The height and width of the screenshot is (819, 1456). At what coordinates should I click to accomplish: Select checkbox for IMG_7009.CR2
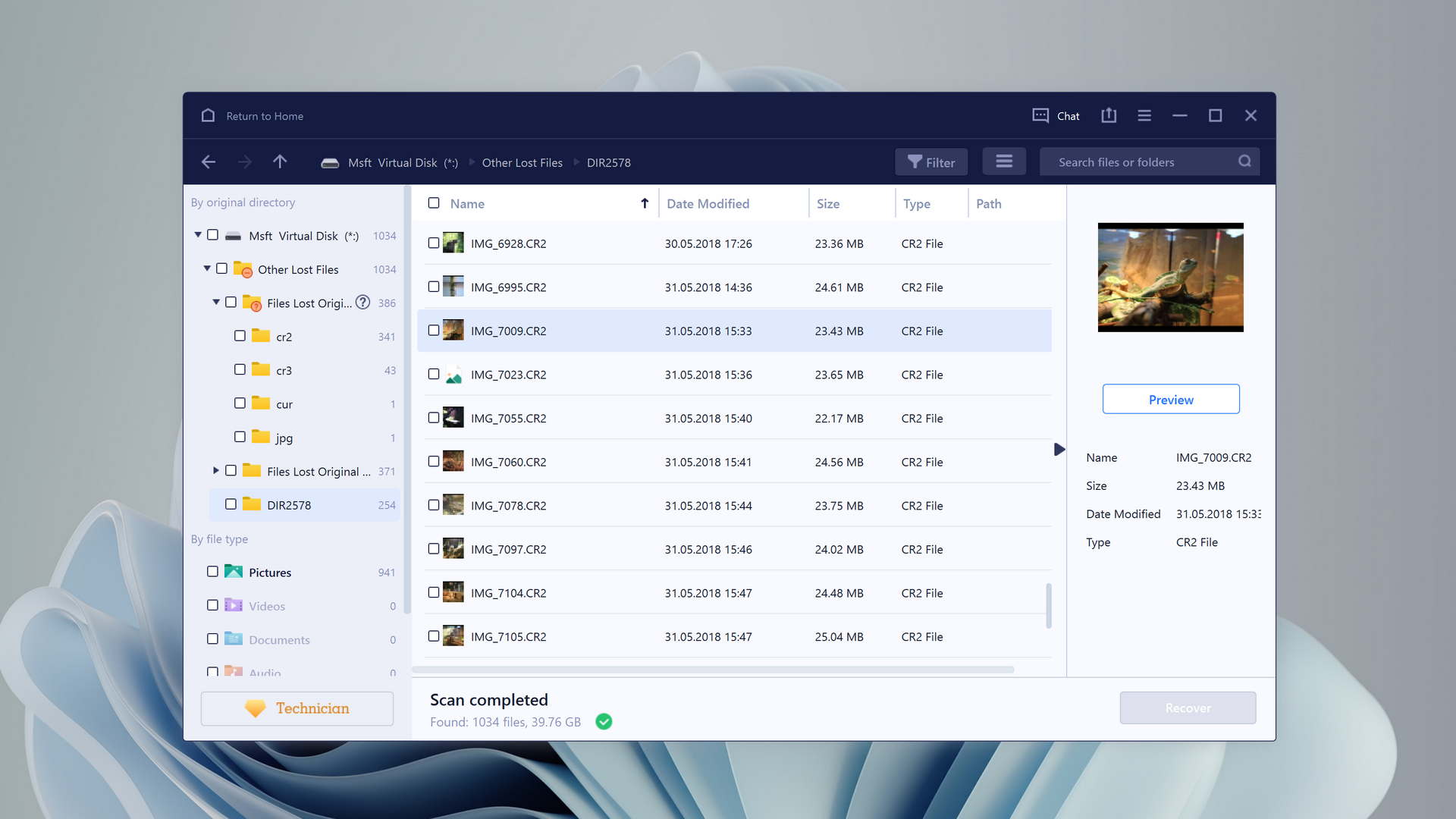[x=434, y=331]
